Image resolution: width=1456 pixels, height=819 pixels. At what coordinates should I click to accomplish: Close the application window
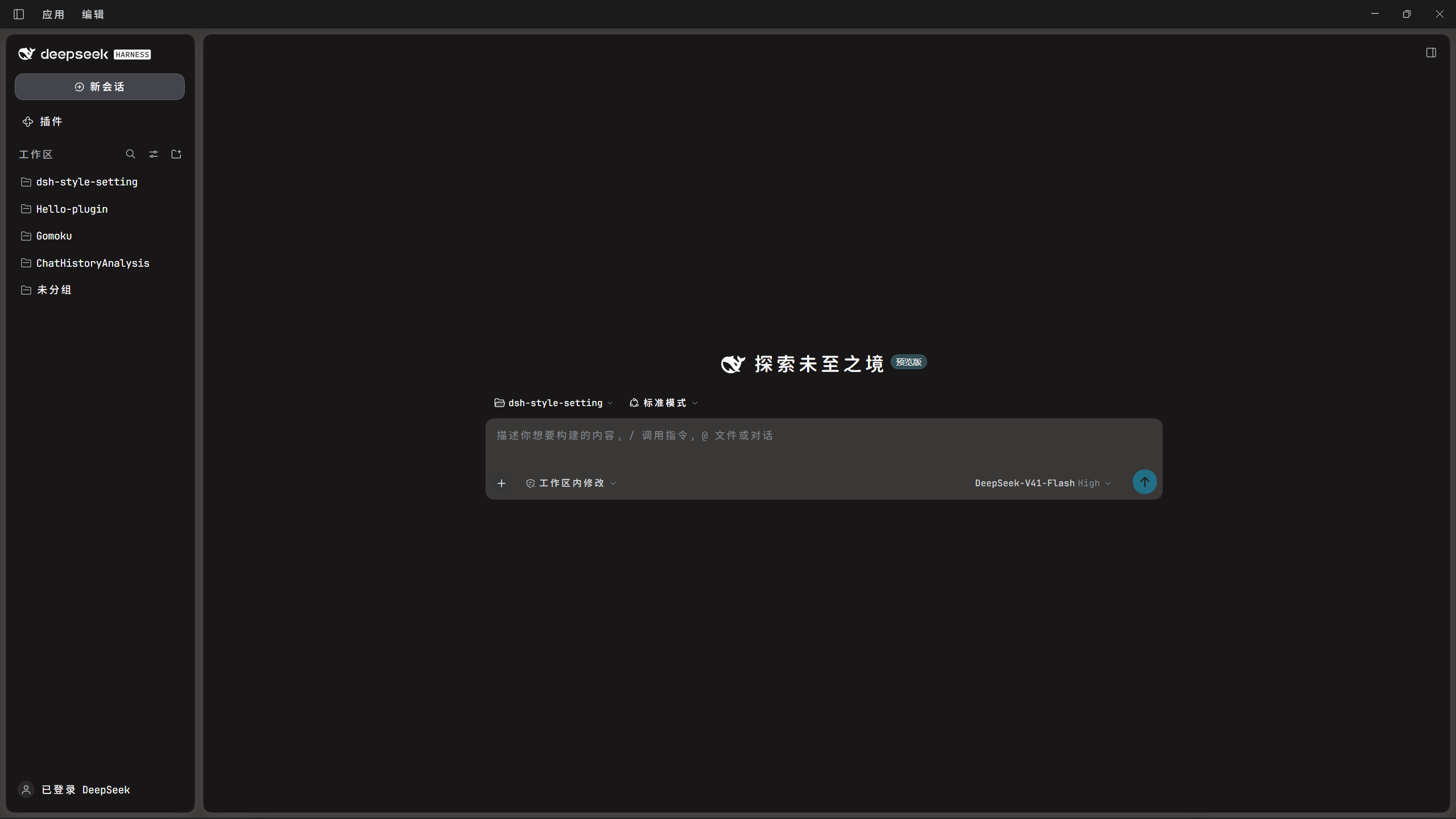click(1440, 14)
